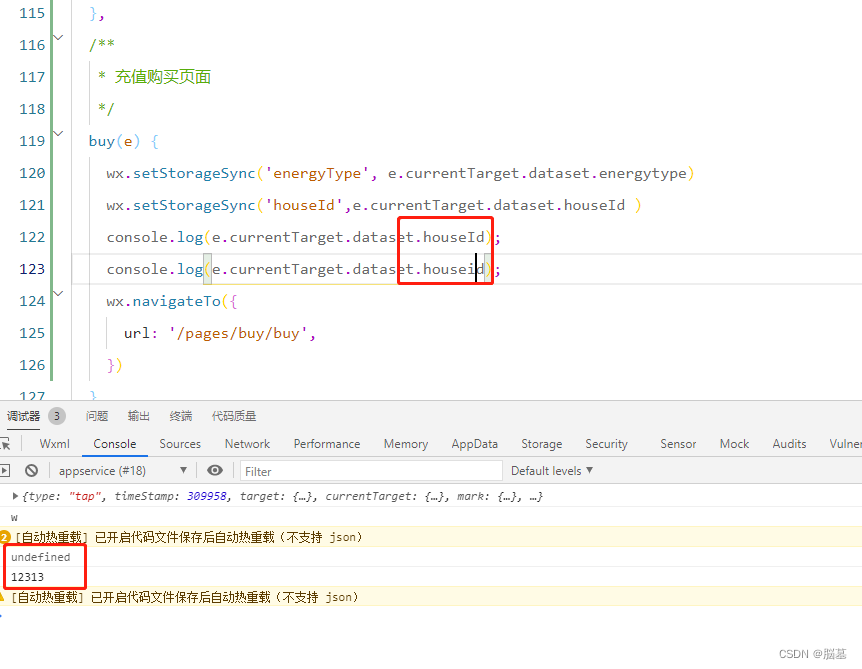The height and width of the screenshot is (669, 862).
Task: Select the Mock panel icon
Action: (x=734, y=444)
